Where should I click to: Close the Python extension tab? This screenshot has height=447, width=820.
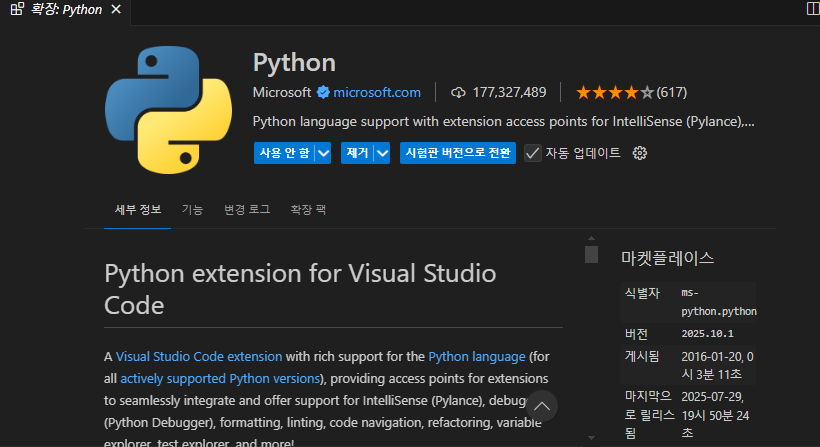(x=116, y=9)
